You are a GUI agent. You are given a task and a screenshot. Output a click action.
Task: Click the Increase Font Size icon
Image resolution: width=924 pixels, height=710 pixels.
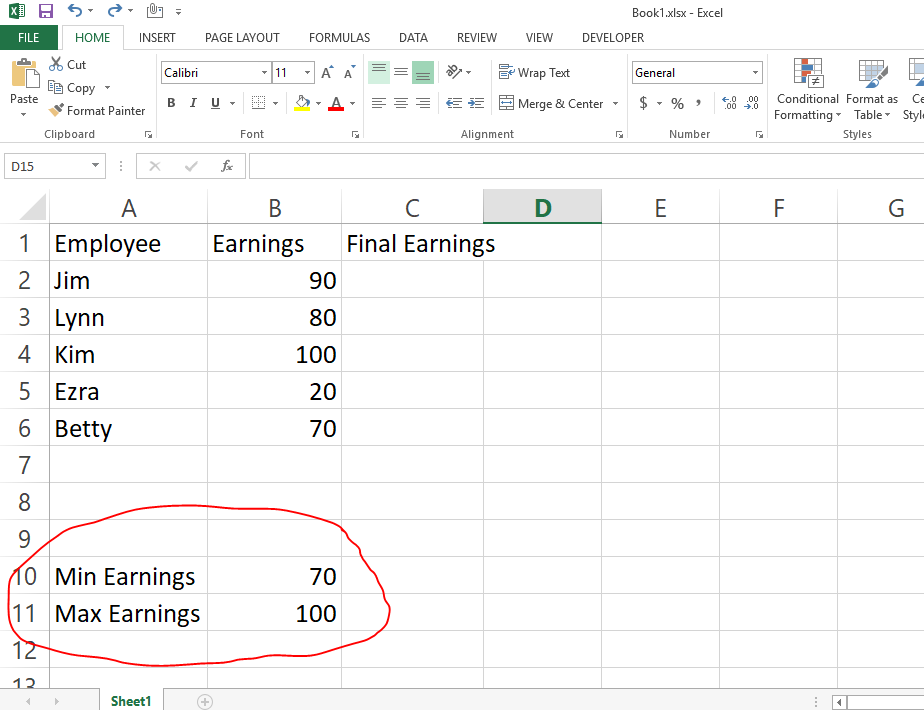(x=328, y=73)
